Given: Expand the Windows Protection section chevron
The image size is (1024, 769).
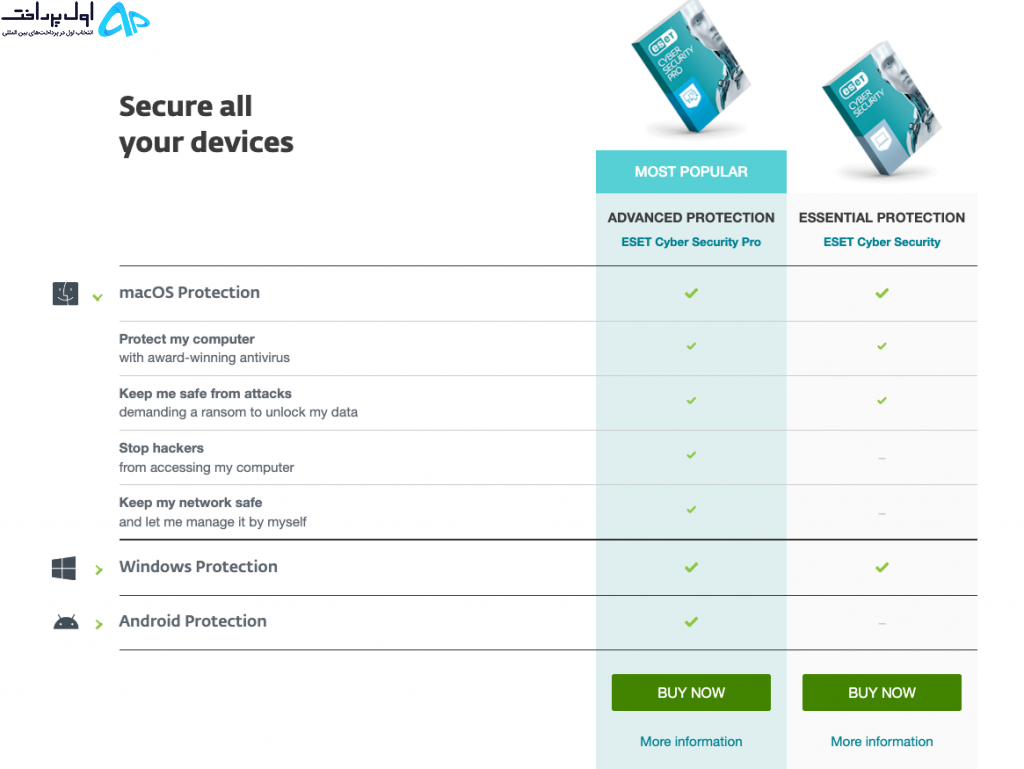Looking at the screenshot, I should [99, 570].
